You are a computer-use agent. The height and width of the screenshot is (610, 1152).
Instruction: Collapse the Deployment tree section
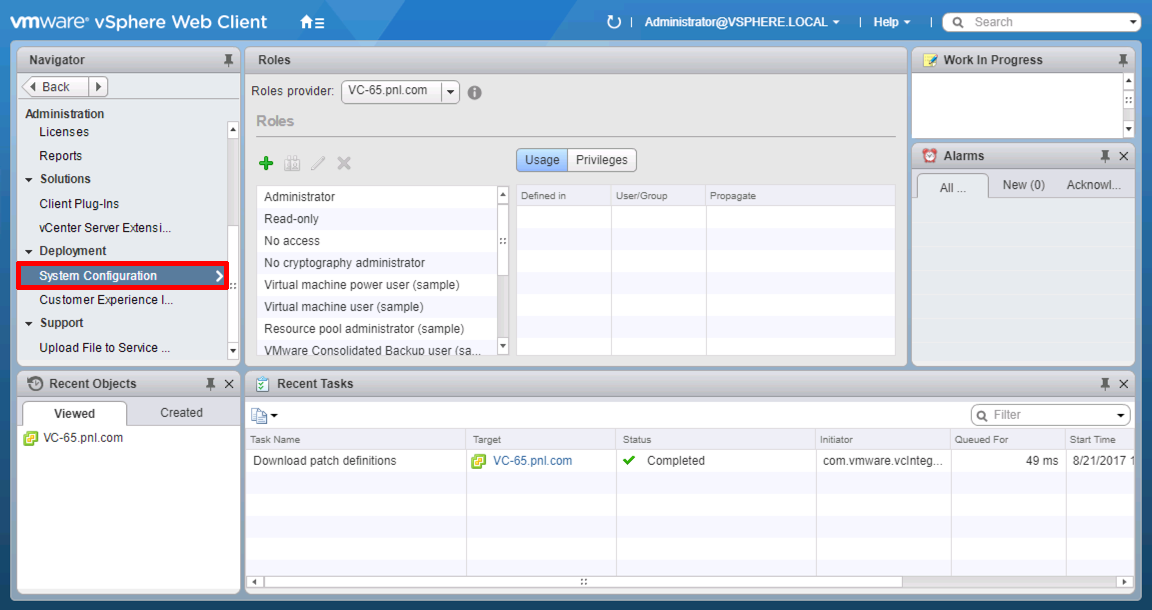29,251
